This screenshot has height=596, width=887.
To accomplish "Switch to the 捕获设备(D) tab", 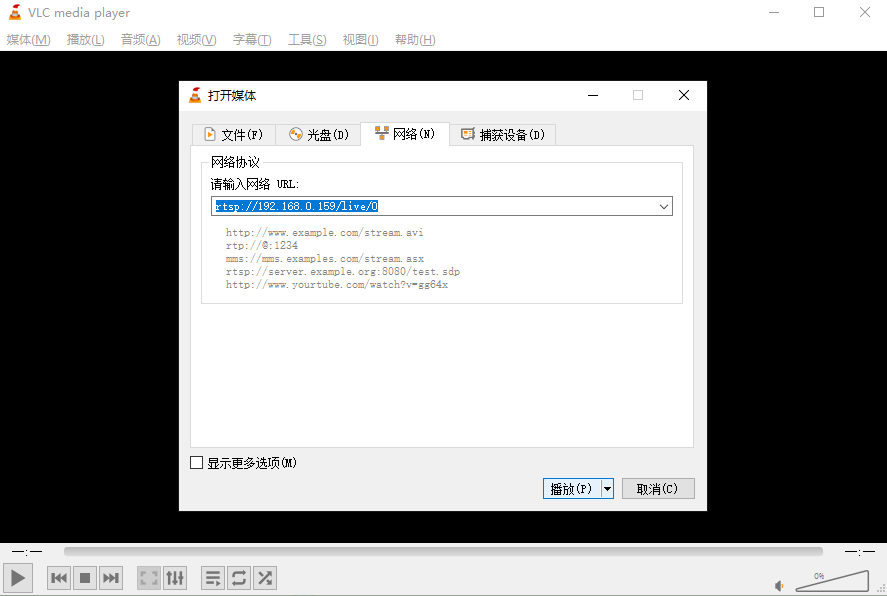I will click(503, 135).
